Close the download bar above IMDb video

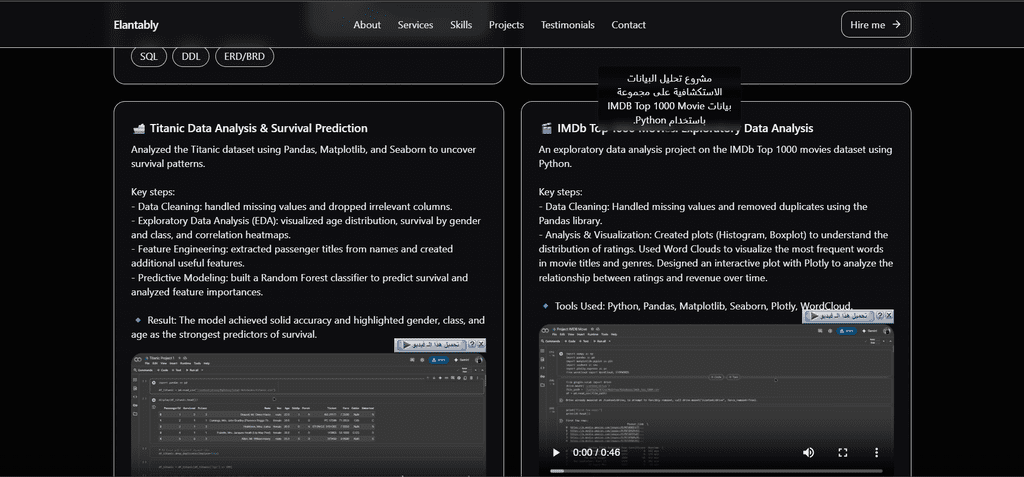point(887,316)
